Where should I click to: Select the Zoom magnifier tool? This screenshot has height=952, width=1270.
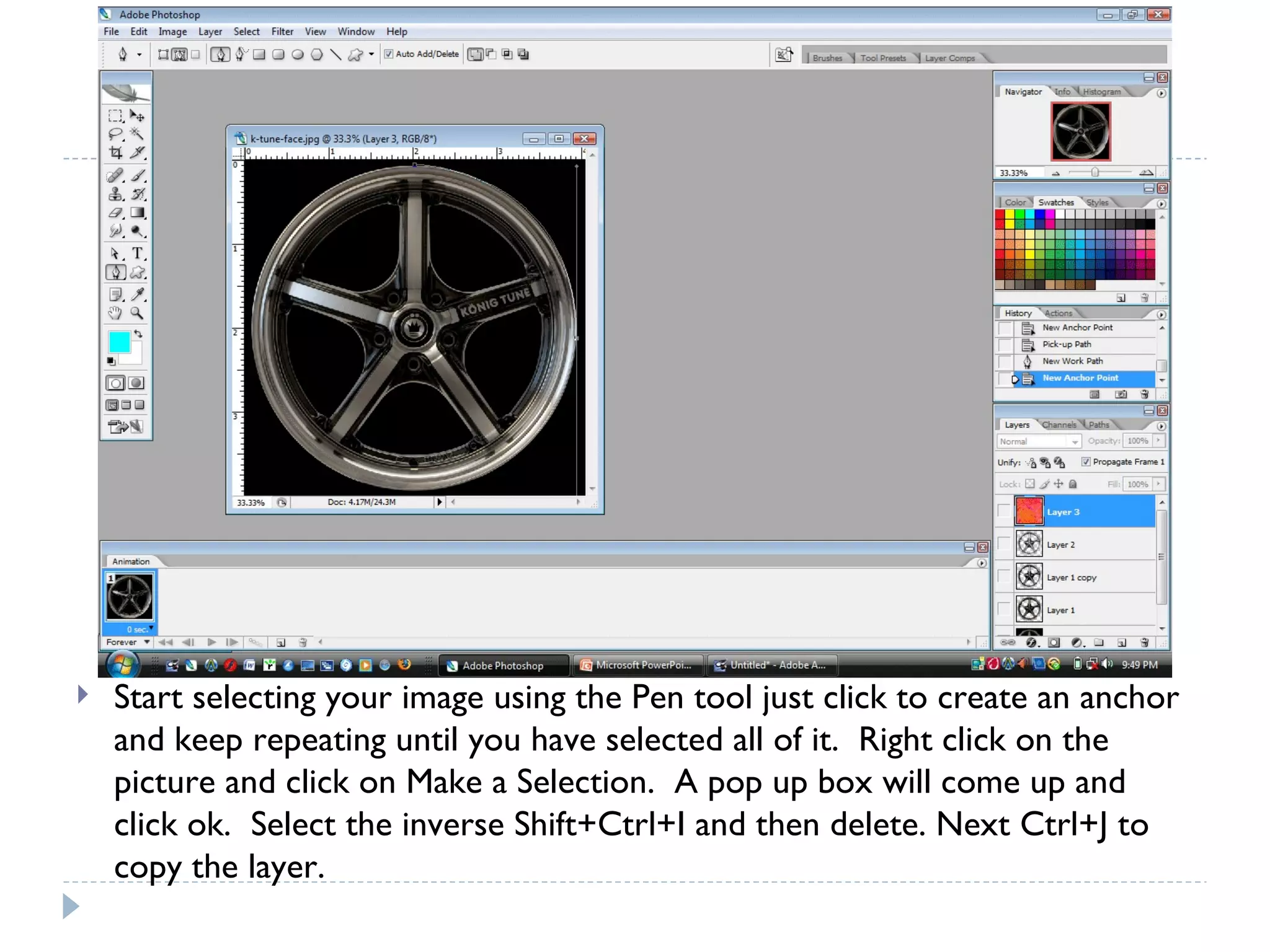137,313
